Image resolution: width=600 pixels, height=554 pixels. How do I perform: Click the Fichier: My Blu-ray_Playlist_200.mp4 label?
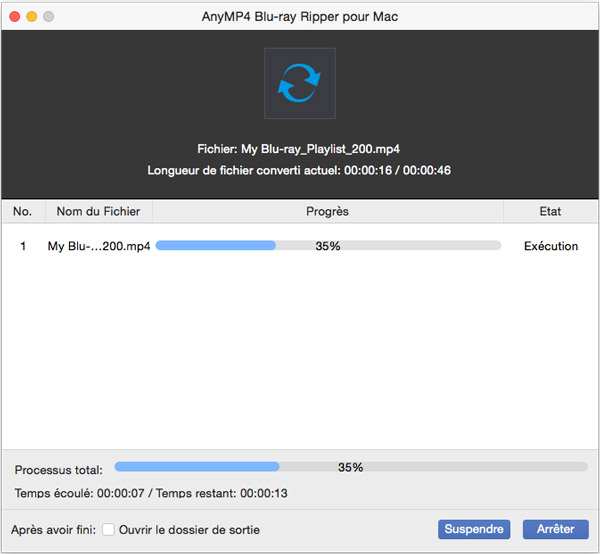point(298,149)
